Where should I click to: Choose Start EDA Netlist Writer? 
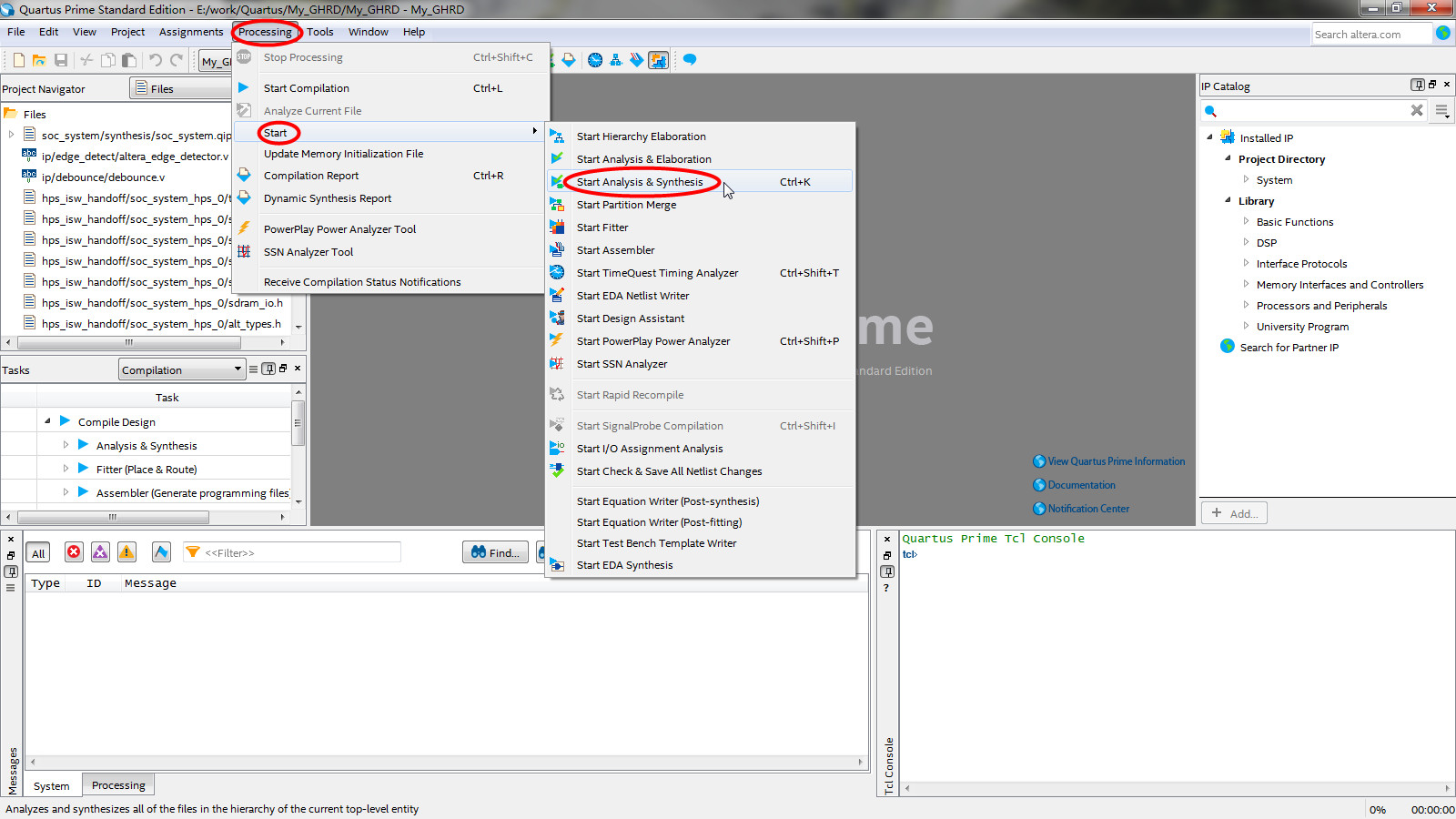pyautogui.click(x=699, y=295)
